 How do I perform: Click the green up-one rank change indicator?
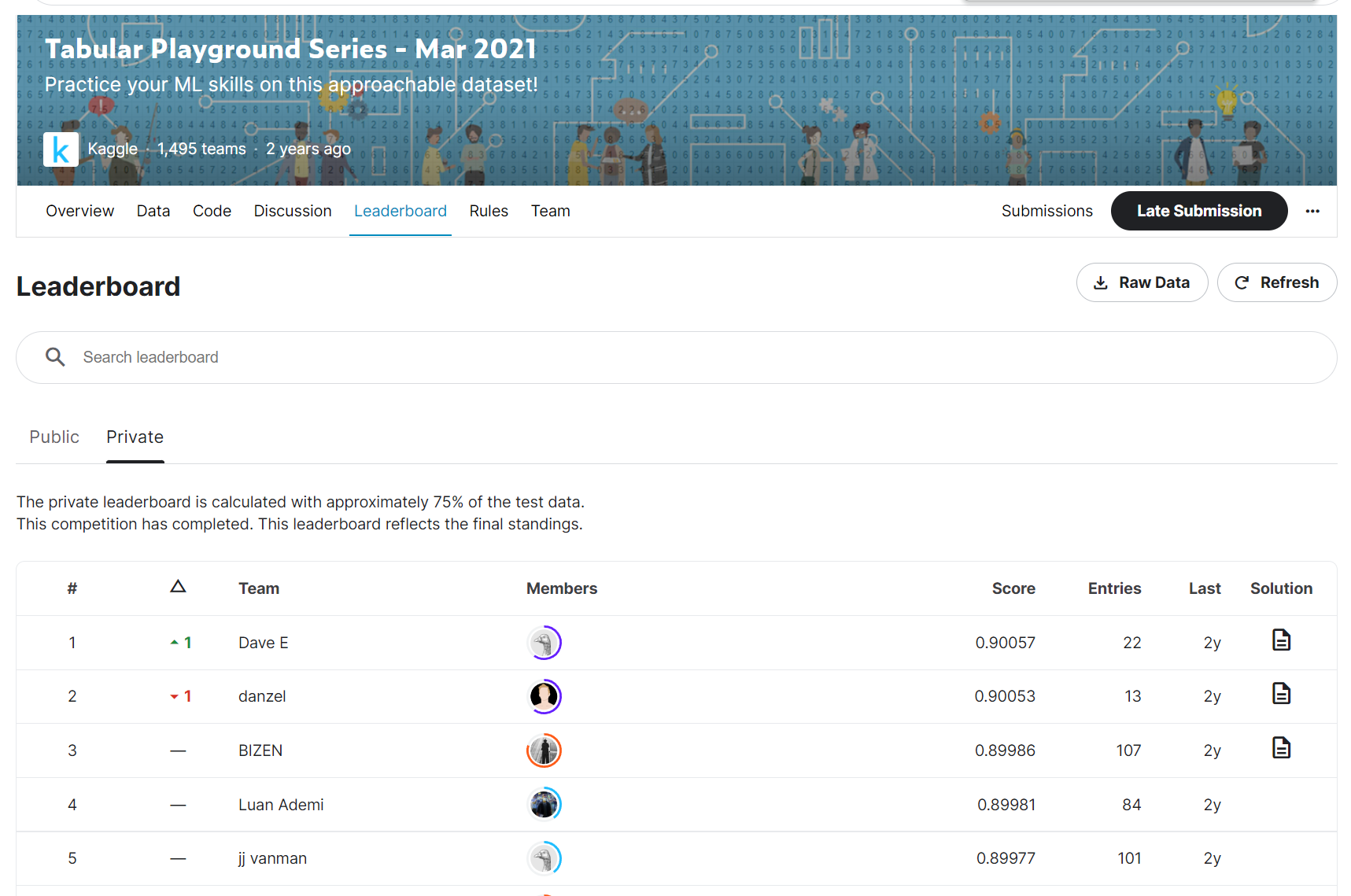(181, 643)
